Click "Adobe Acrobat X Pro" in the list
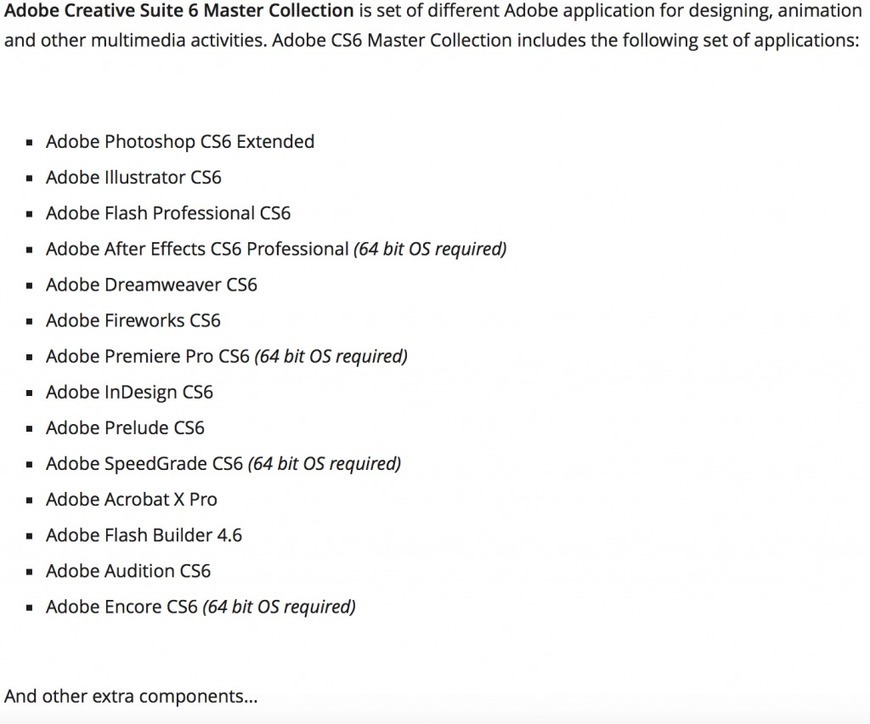This screenshot has width=870, height=724. [x=131, y=500]
